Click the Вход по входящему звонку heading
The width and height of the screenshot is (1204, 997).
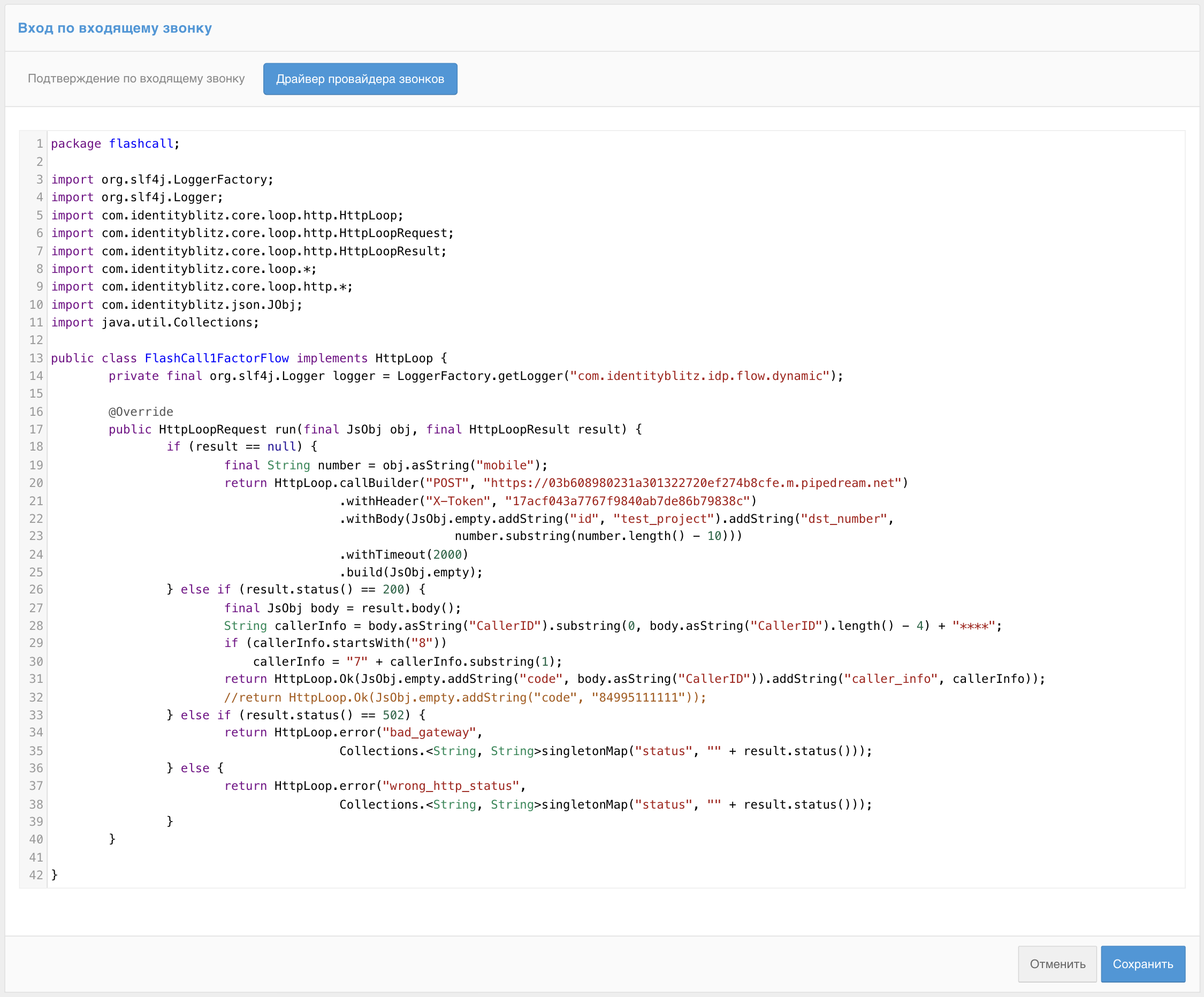coord(114,27)
